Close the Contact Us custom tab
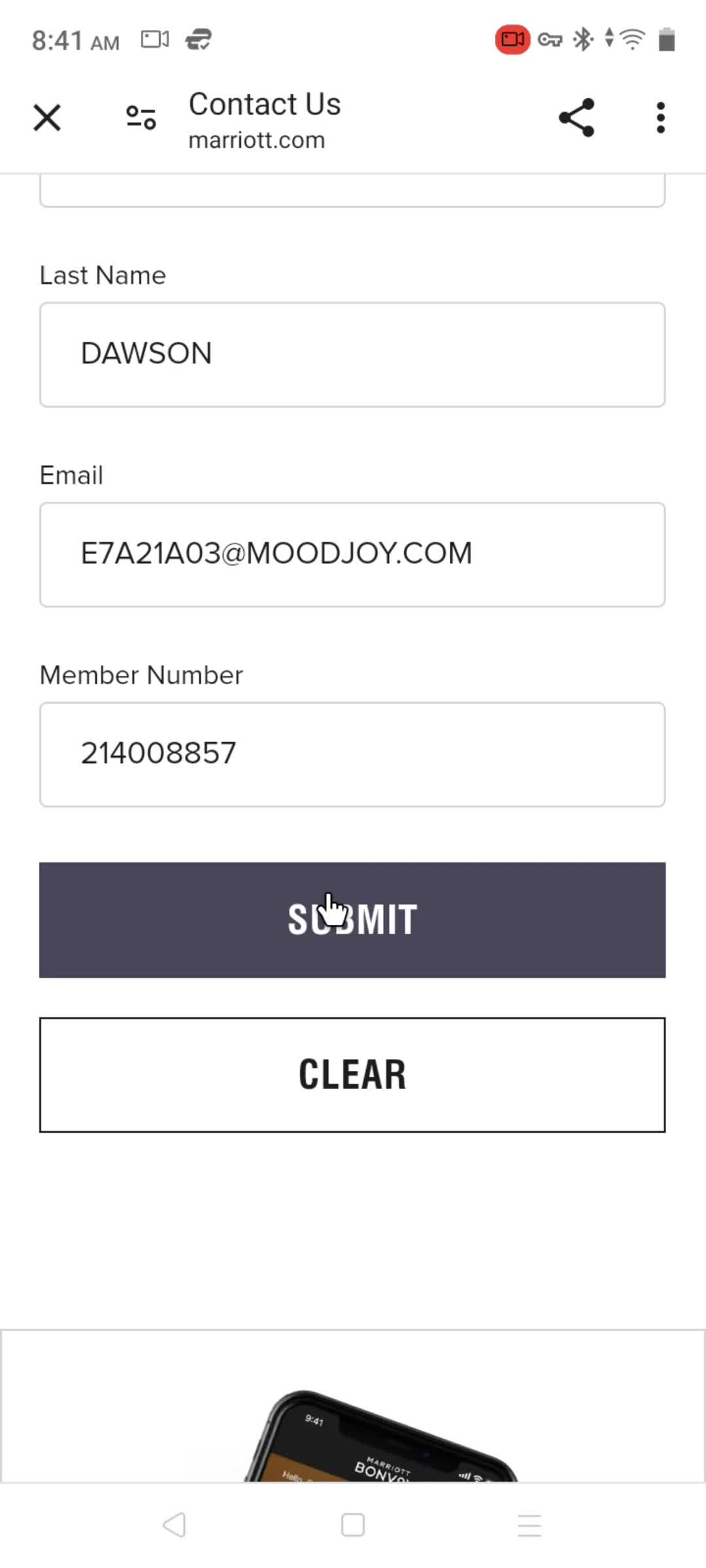This screenshot has width=706, height=1568. pos(47,118)
